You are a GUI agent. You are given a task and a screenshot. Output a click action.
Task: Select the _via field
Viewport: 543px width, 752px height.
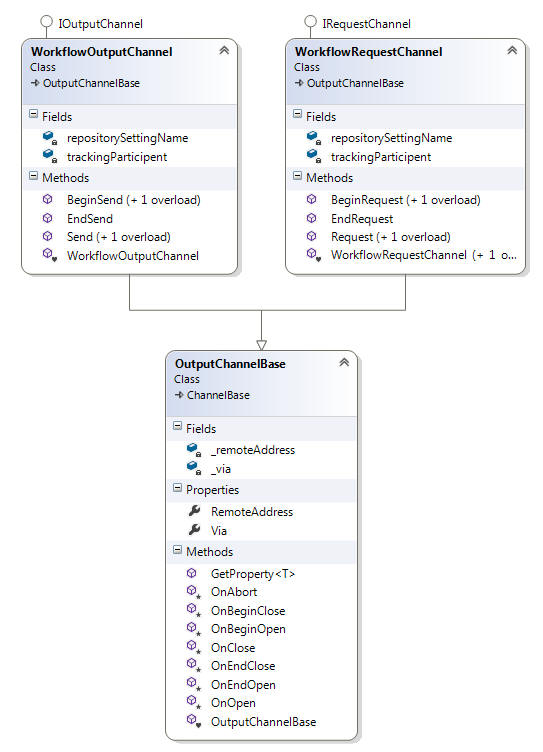pos(221,469)
